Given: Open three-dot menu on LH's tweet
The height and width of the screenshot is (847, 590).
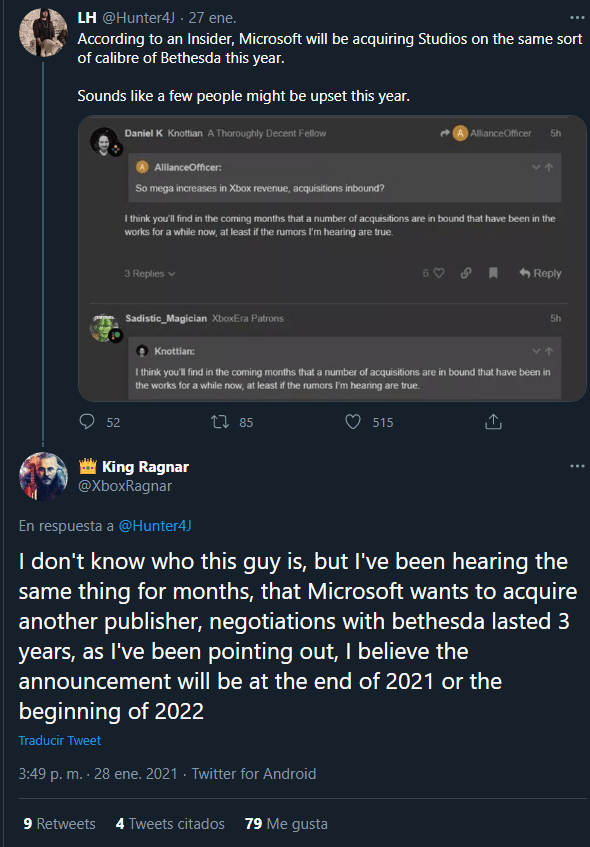Looking at the screenshot, I should [x=577, y=18].
